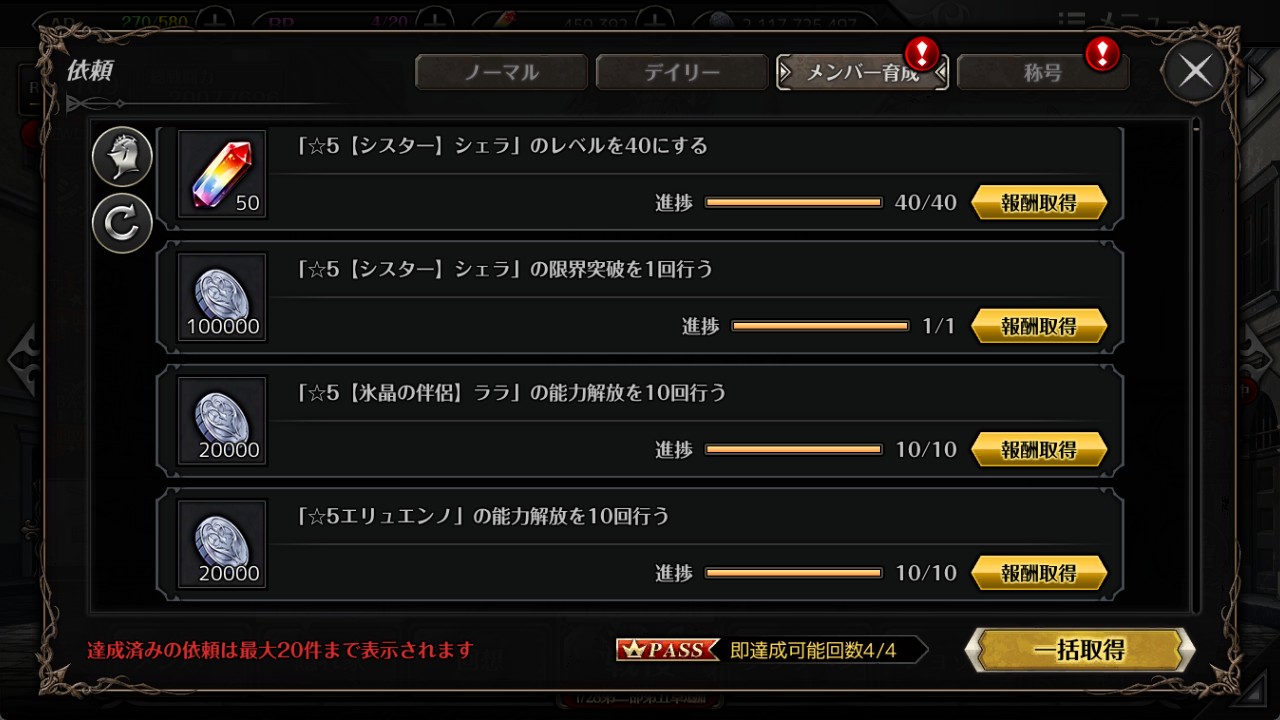Image resolution: width=1280 pixels, height=720 pixels.
Task: Click the 一括取得 collect-all button
Action: [1080, 650]
